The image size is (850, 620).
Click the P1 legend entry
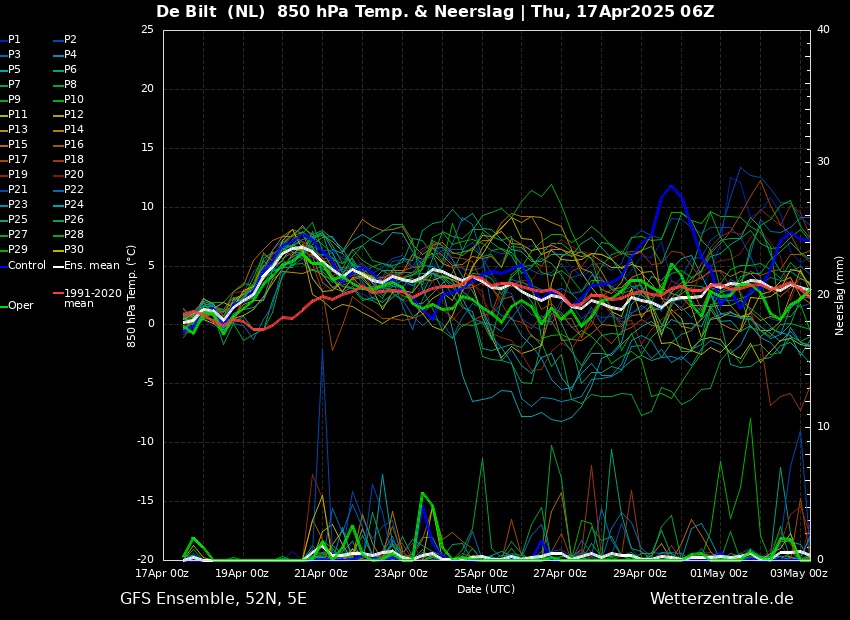(x=11, y=40)
